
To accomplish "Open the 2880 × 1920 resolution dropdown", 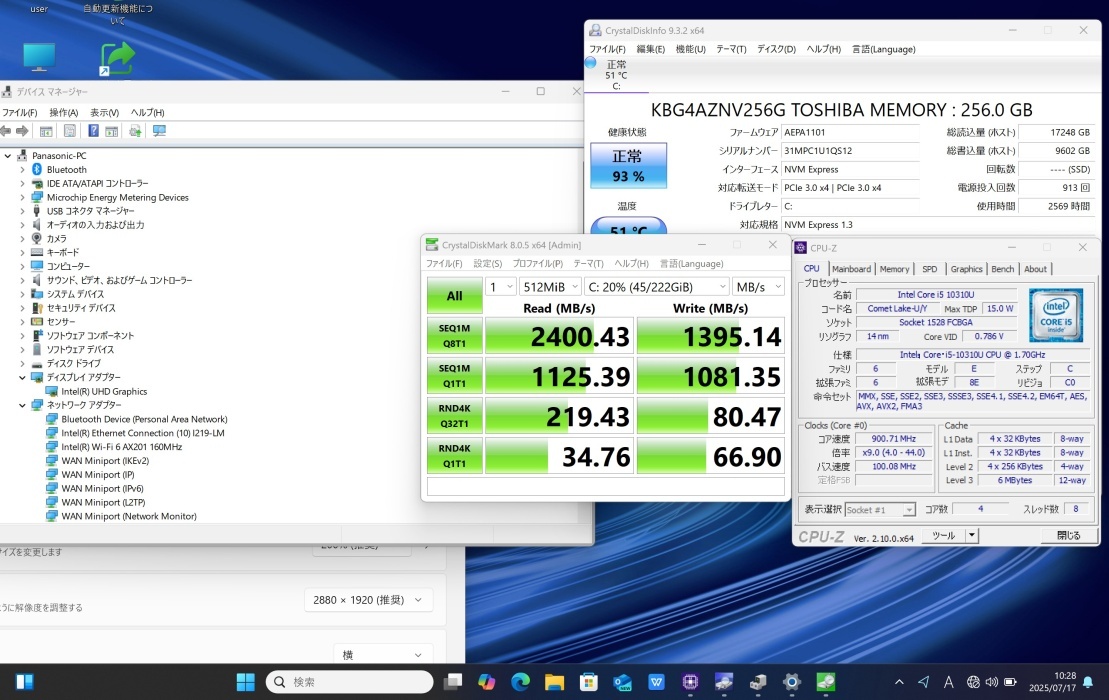I will (368, 600).
